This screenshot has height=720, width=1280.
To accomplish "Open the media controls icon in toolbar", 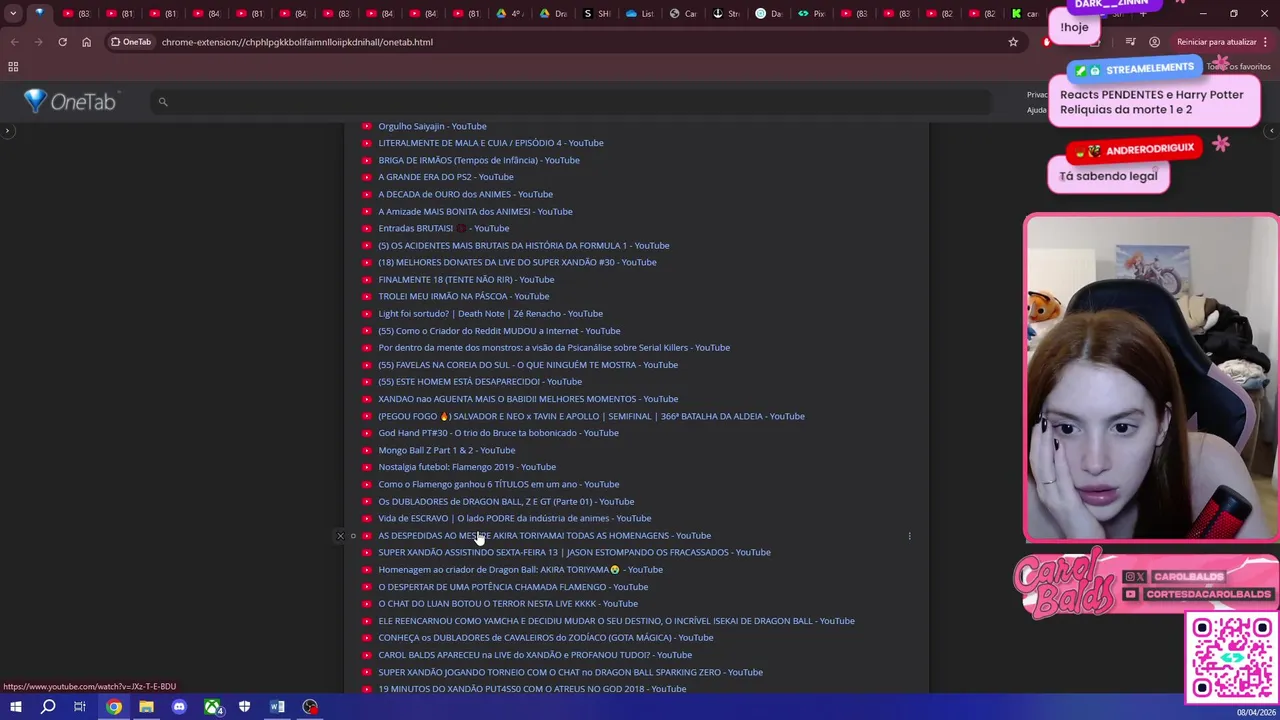I will (1130, 42).
